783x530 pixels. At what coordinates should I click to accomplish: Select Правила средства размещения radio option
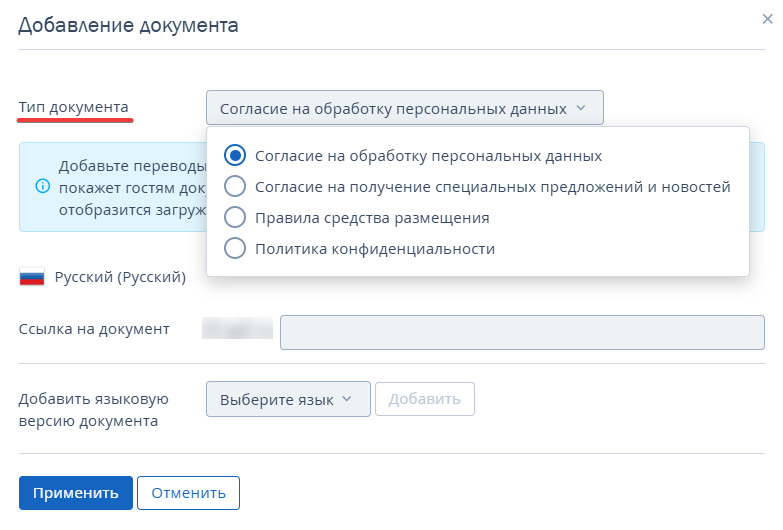pos(235,217)
